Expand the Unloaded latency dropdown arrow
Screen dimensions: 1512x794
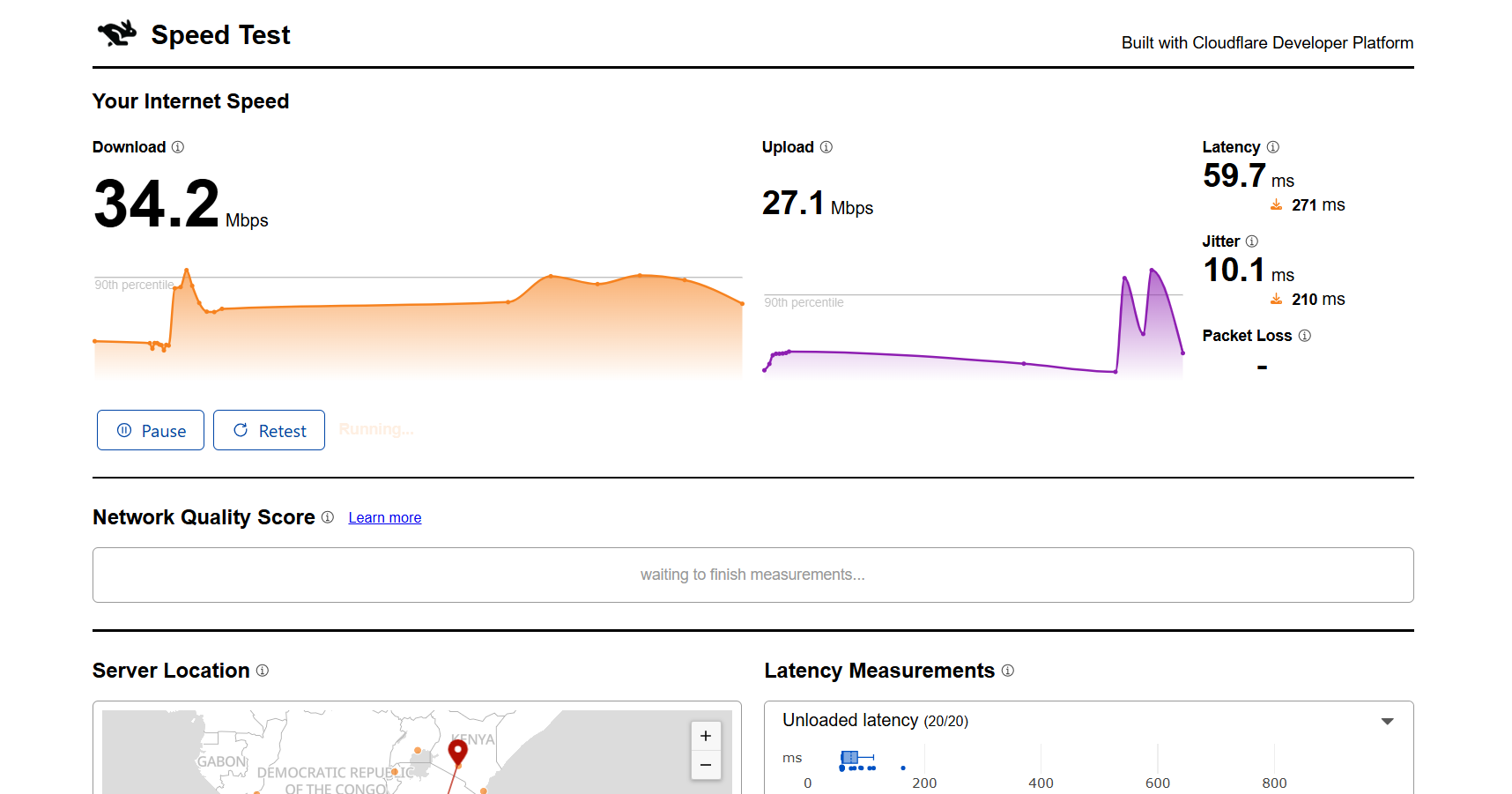pos(1387,721)
